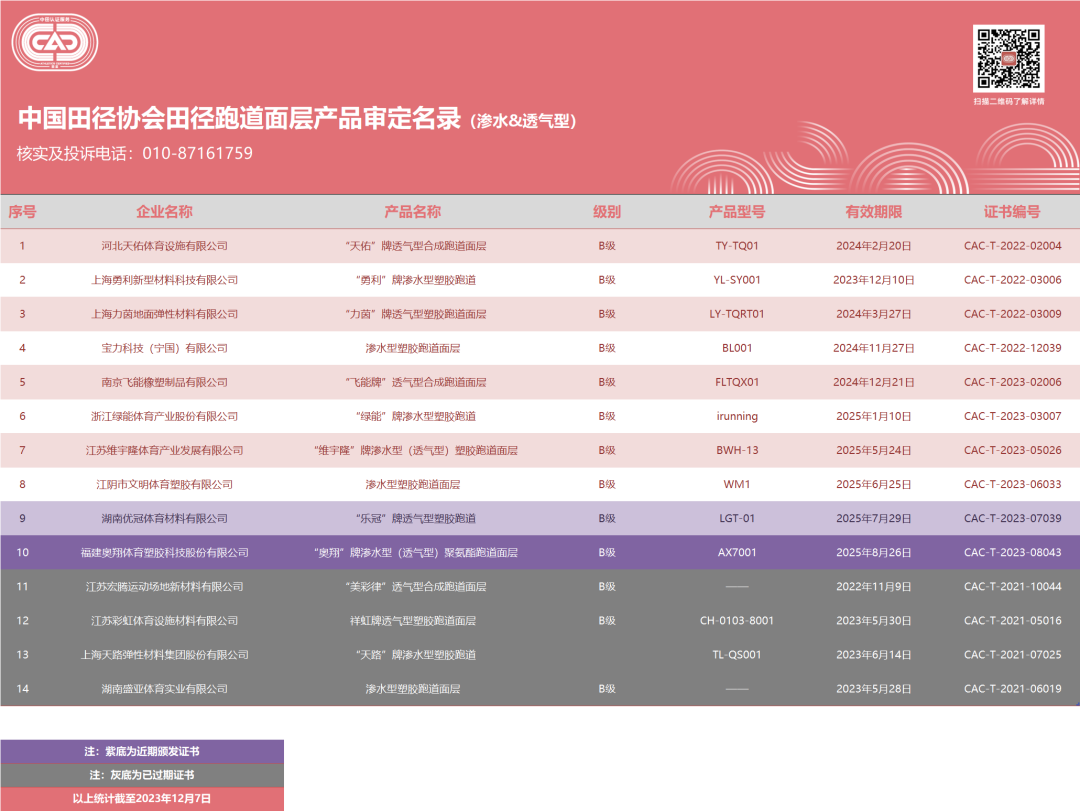Click the main title 中国田径协会田径跑道面层产品审定名录
The image size is (1080, 811).
(239, 118)
